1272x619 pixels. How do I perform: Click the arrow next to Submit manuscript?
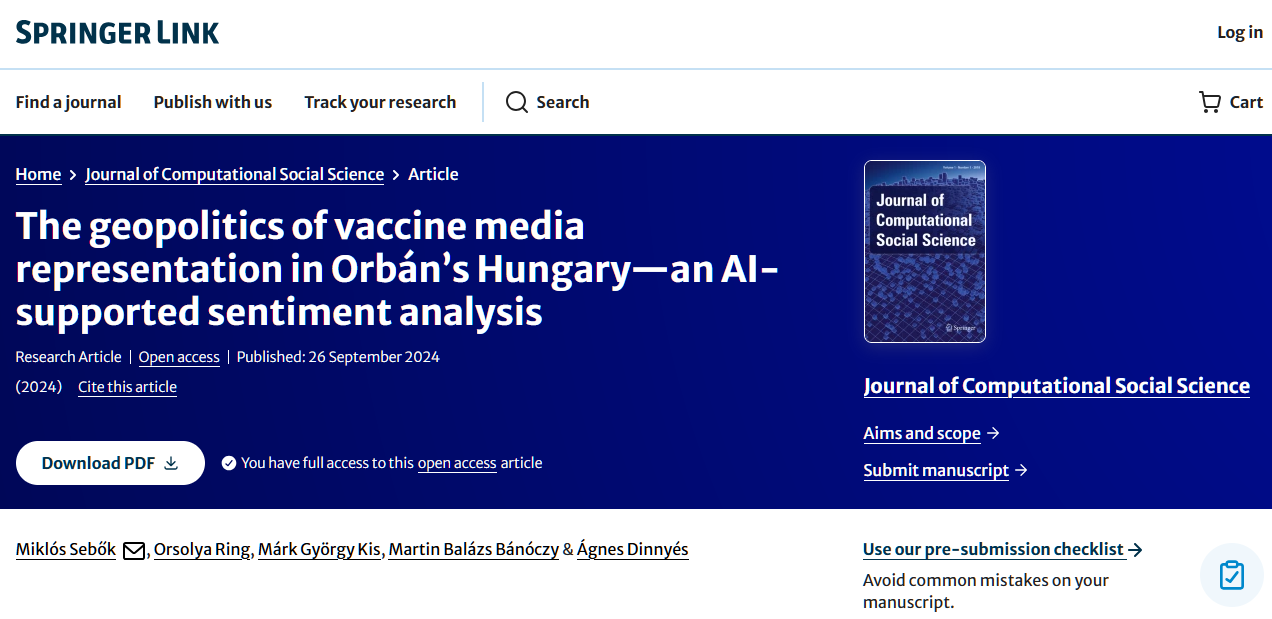[1021, 470]
